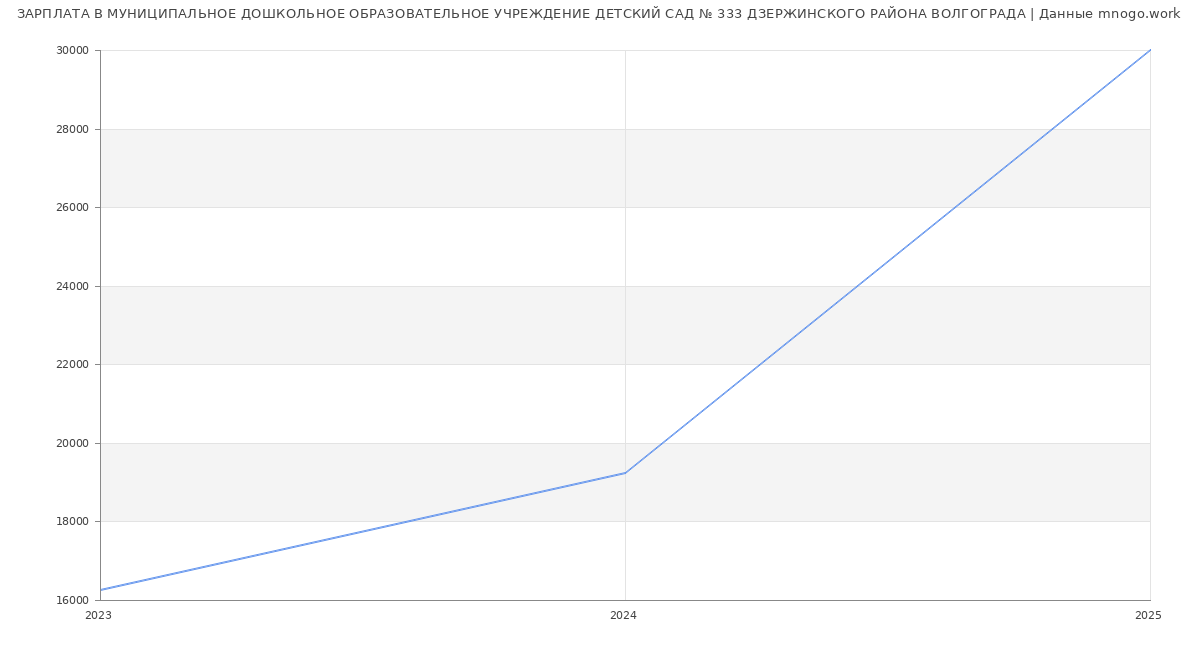Click the line's 2024 data point

[625, 473]
